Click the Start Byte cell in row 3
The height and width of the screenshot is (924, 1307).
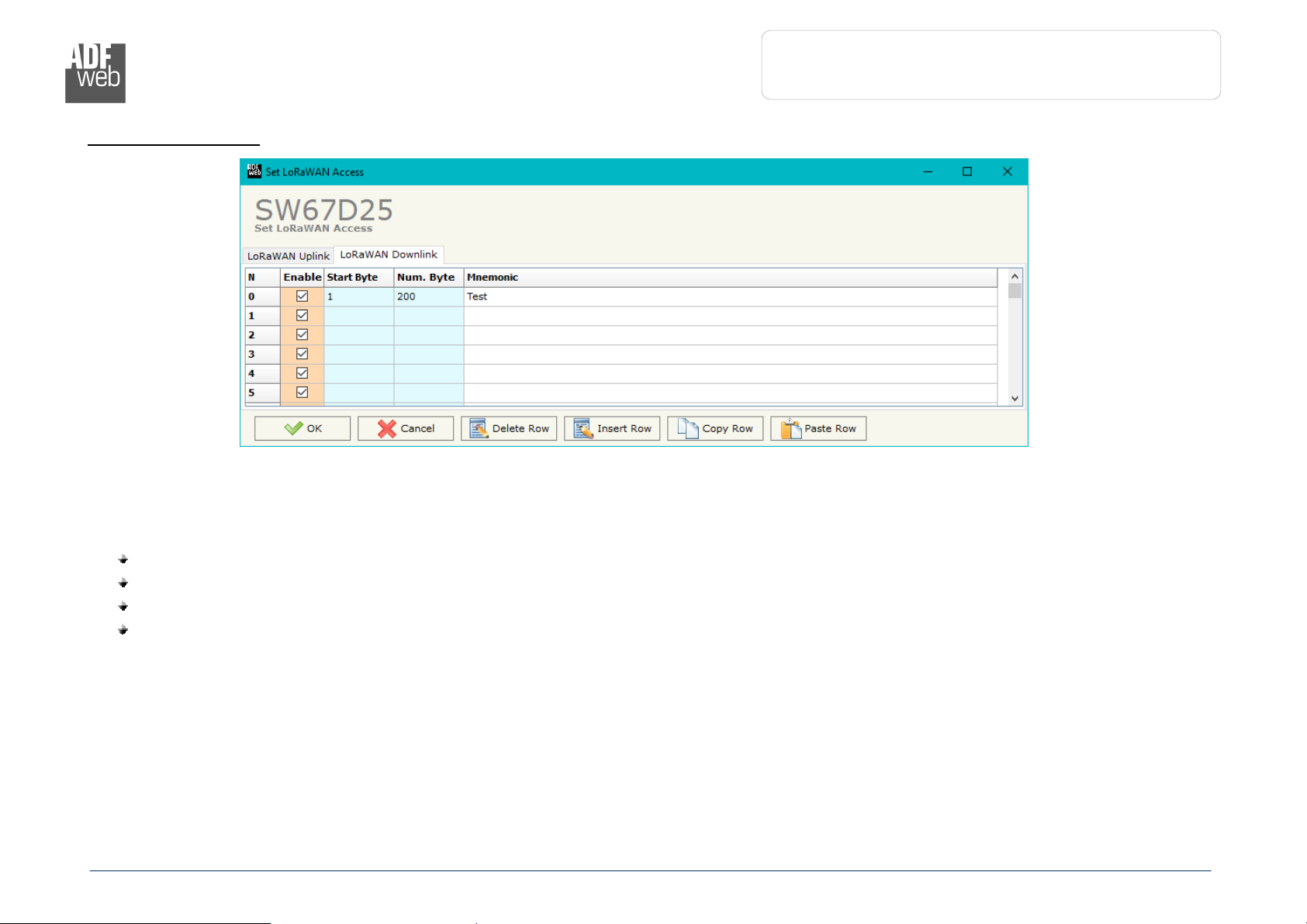point(359,354)
